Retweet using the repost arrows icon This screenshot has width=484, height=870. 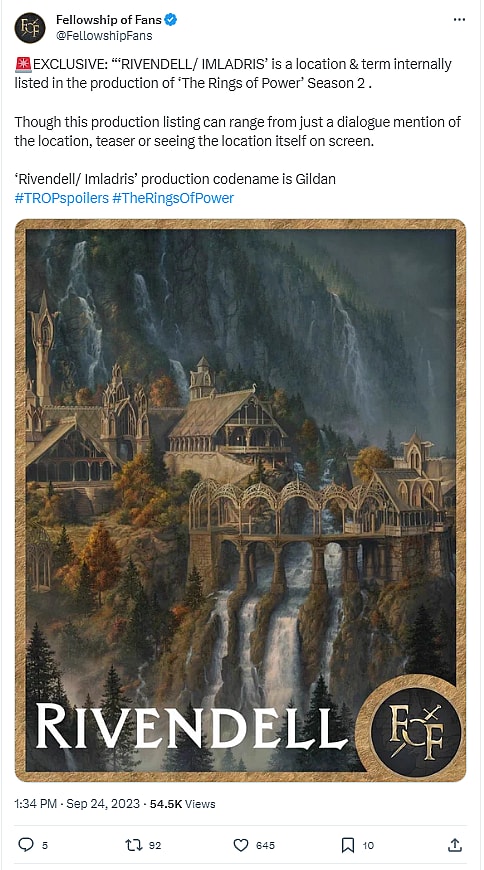pos(133,845)
